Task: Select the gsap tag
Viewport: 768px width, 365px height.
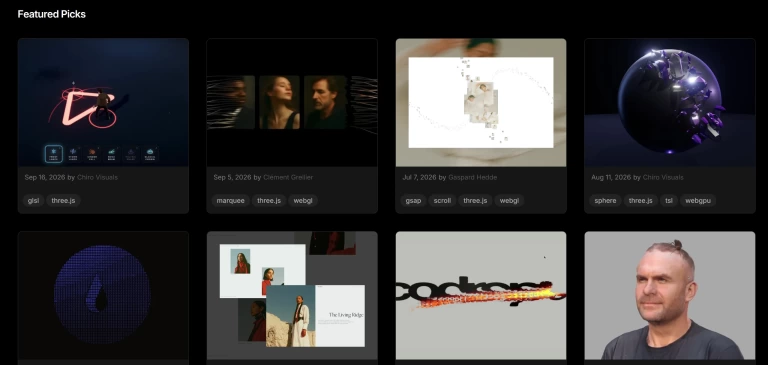Action: [413, 200]
